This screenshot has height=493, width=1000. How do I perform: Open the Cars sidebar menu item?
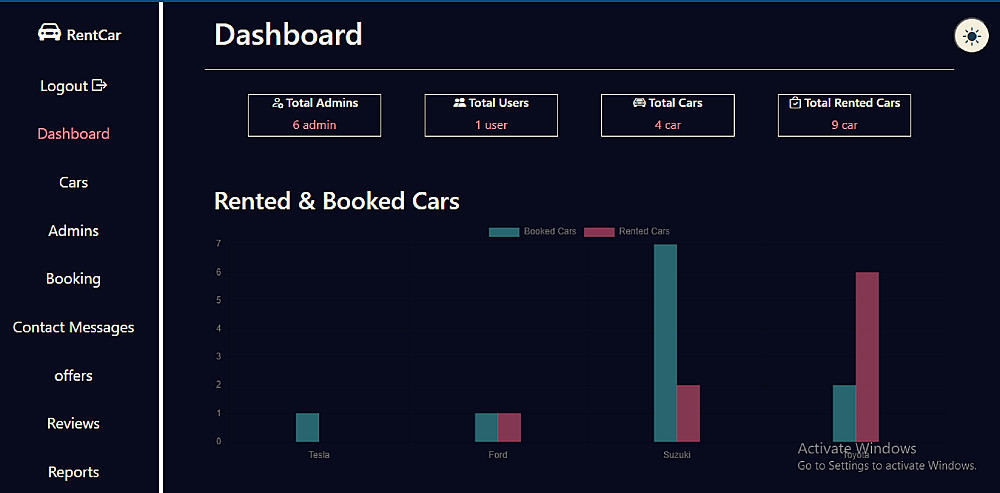[74, 182]
